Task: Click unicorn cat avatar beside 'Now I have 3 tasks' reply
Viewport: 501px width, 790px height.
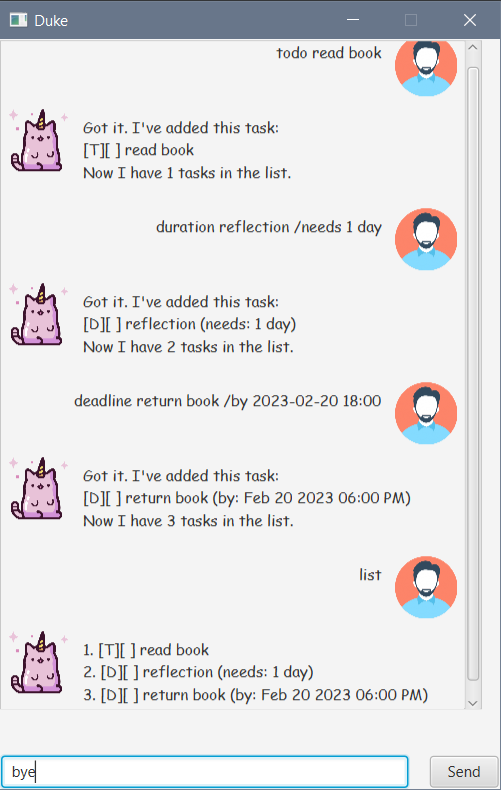Action: pyautogui.click(x=38, y=489)
